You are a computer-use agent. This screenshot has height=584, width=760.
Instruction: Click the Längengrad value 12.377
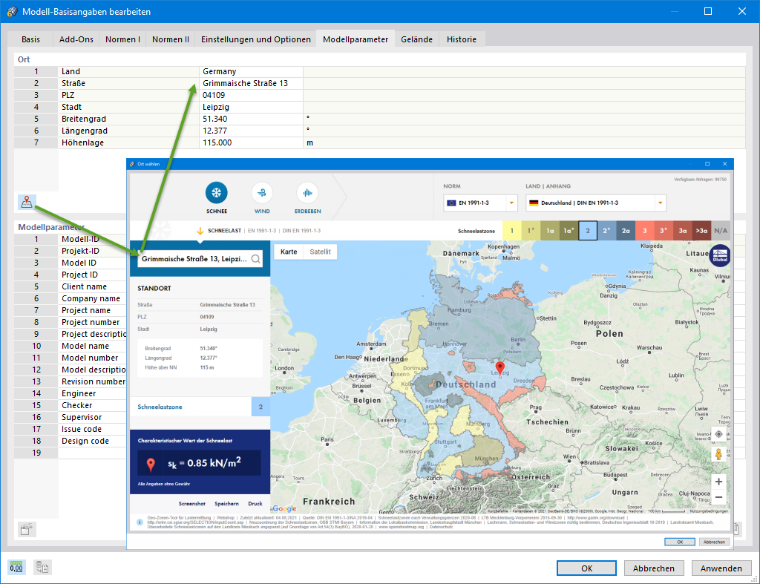[251, 131]
